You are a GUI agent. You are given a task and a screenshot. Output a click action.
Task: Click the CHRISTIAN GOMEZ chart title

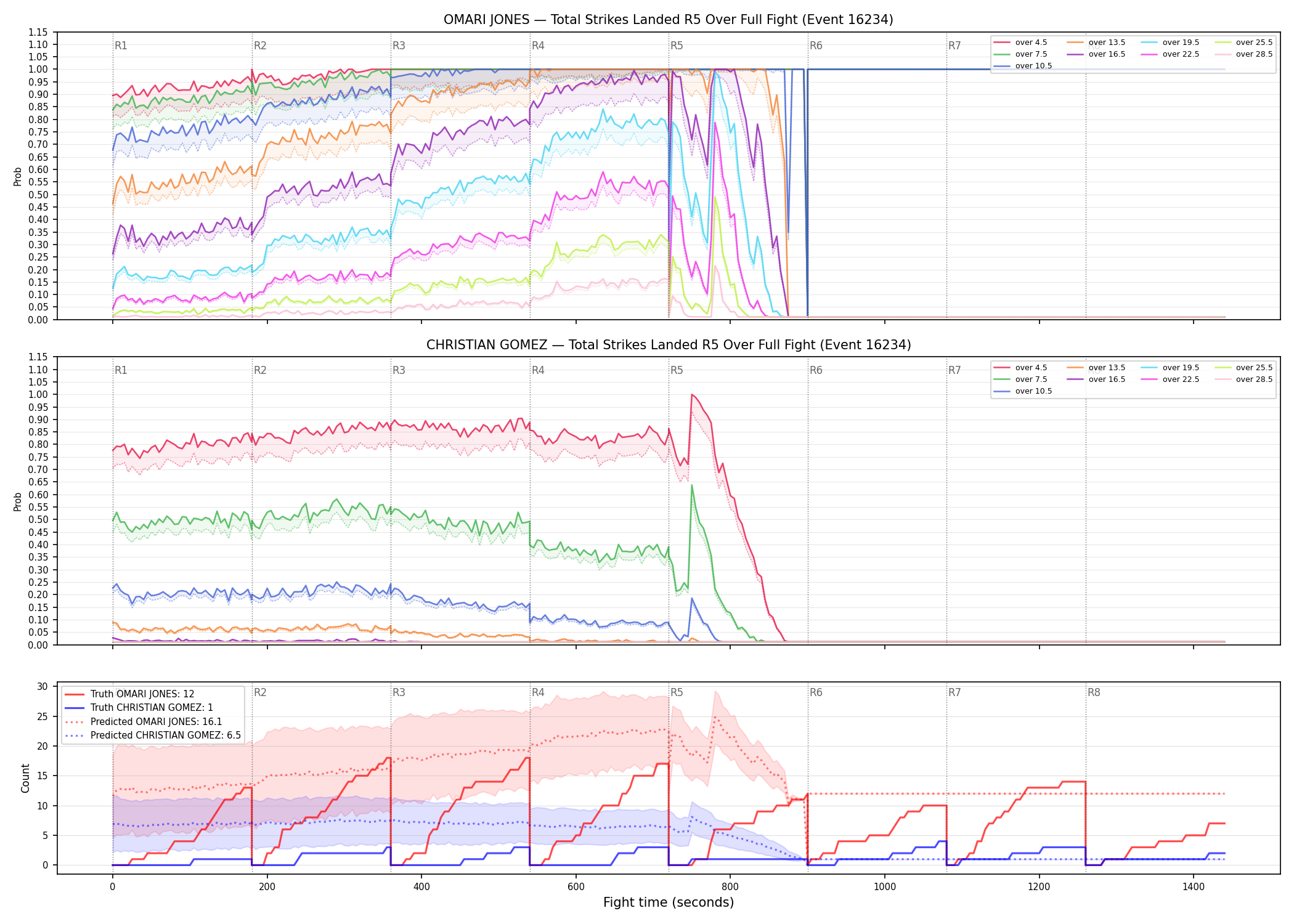point(669,345)
